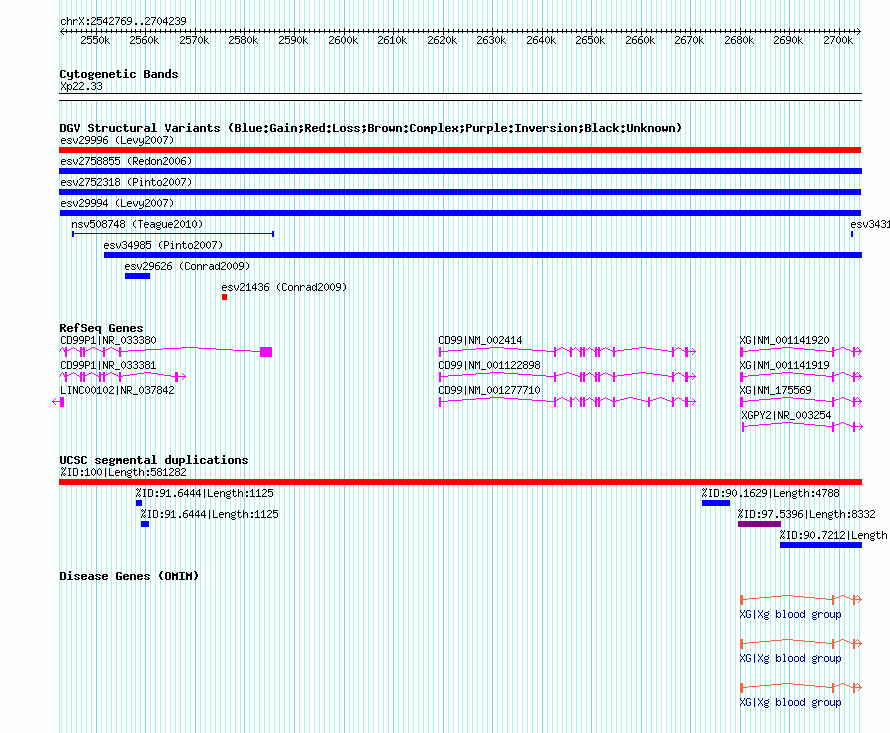The image size is (890, 733).
Task: Open variant esv2752318 (Pinto2007) label
Action: point(126,182)
